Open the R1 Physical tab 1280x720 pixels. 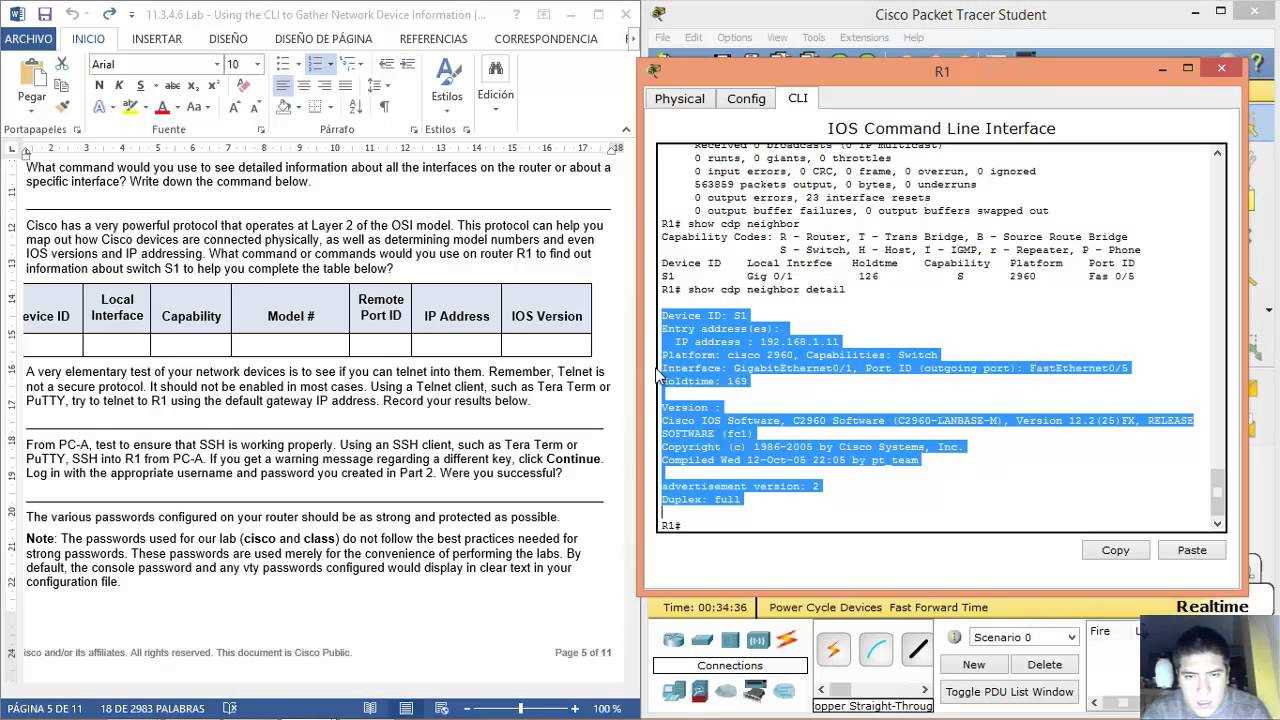click(680, 99)
